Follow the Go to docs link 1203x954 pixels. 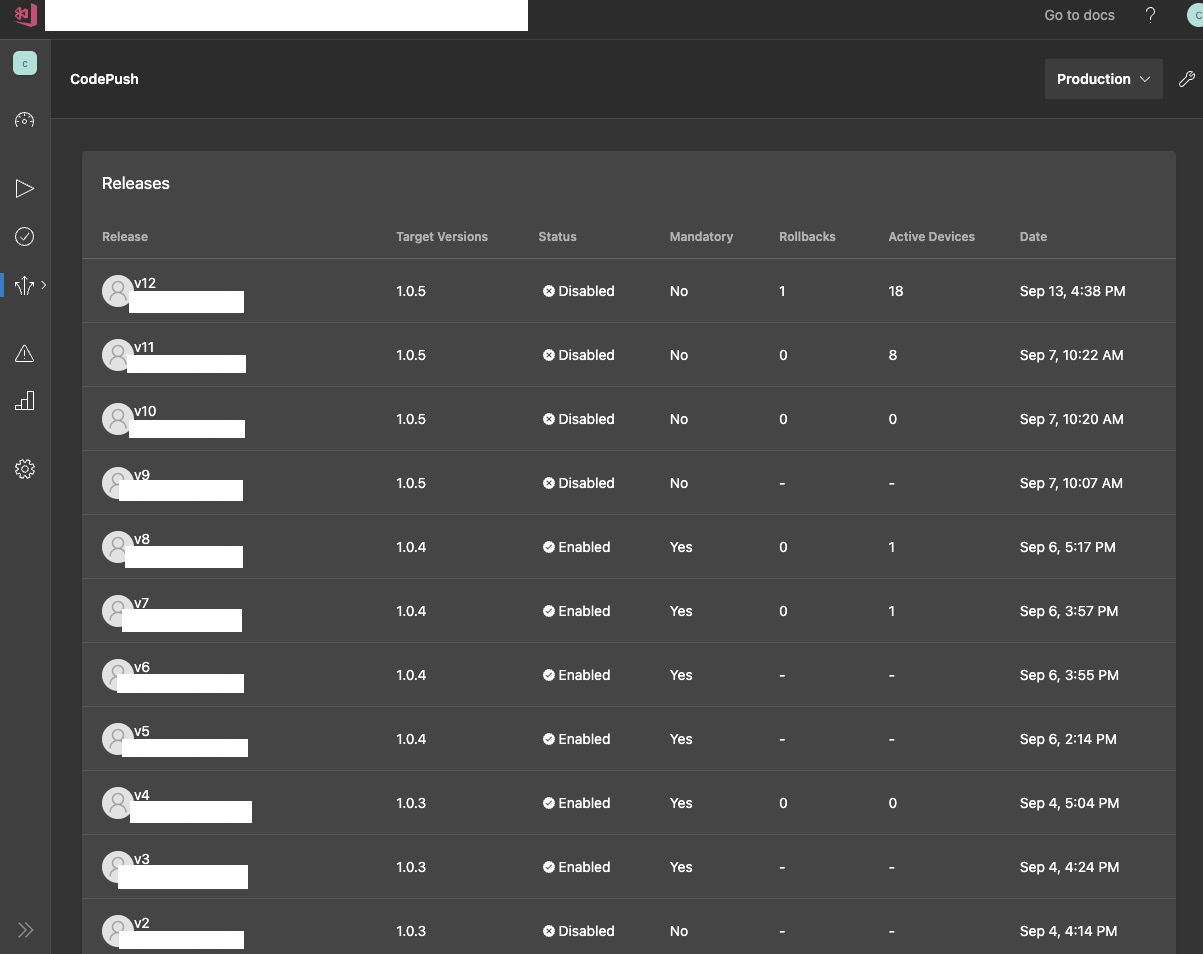click(1079, 15)
